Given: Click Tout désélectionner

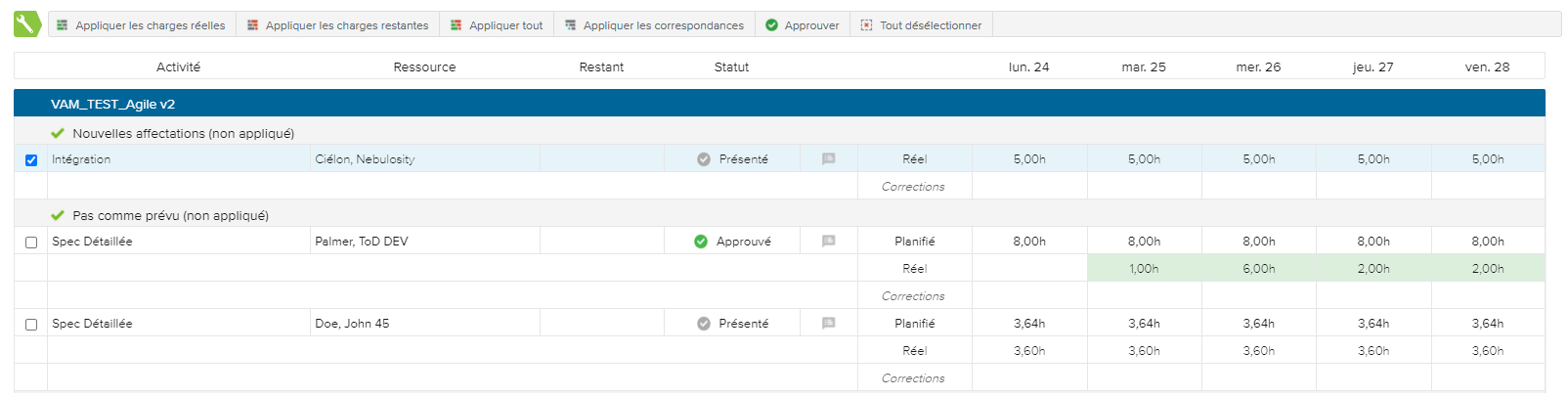Looking at the screenshot, I should pyautogui.click(x=921, y=25).
